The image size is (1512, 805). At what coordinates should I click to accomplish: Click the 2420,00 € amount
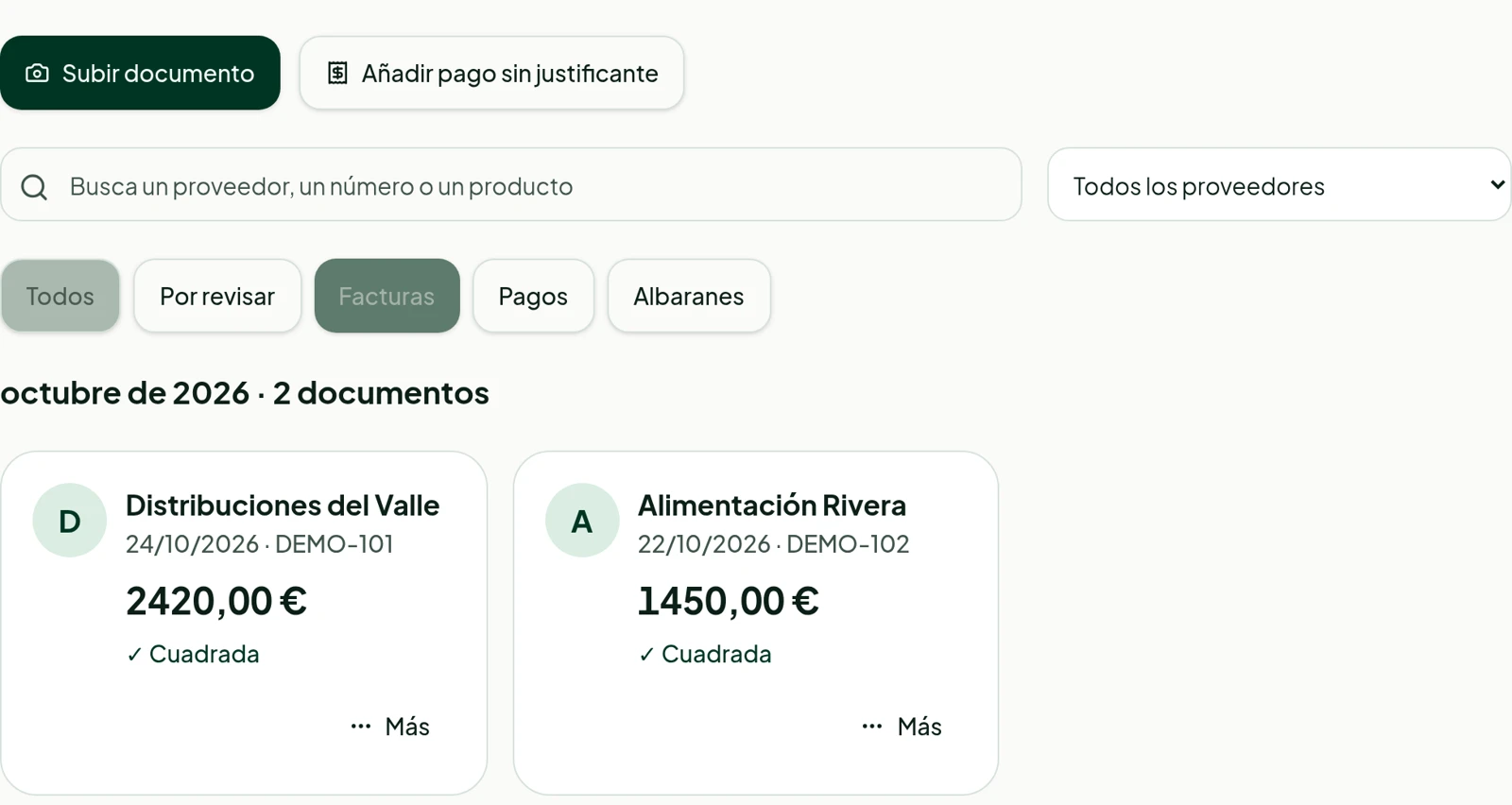point(216,601)
